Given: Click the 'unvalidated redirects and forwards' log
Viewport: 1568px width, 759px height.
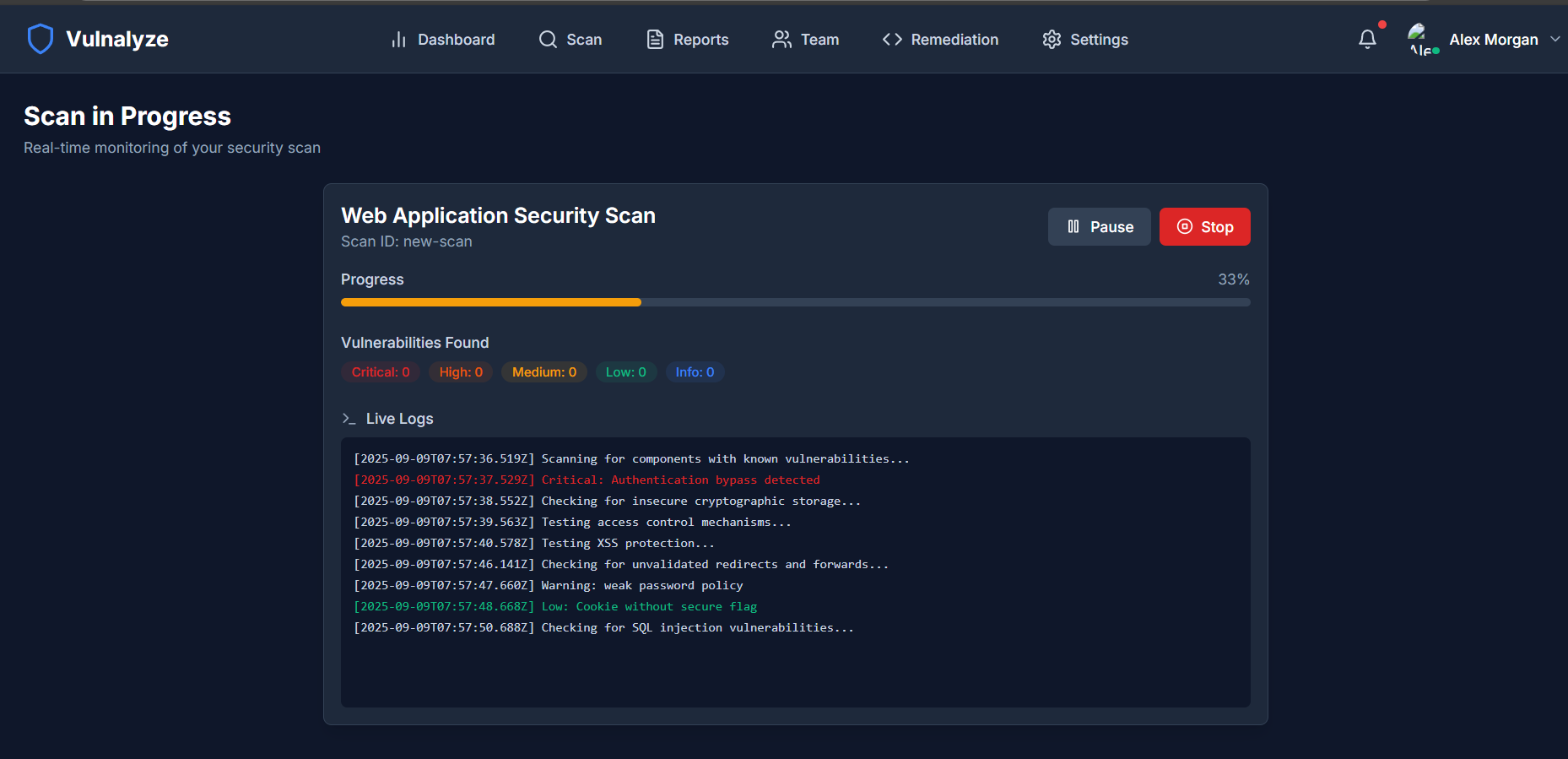Looking at the screenshot, I should 621,564.
